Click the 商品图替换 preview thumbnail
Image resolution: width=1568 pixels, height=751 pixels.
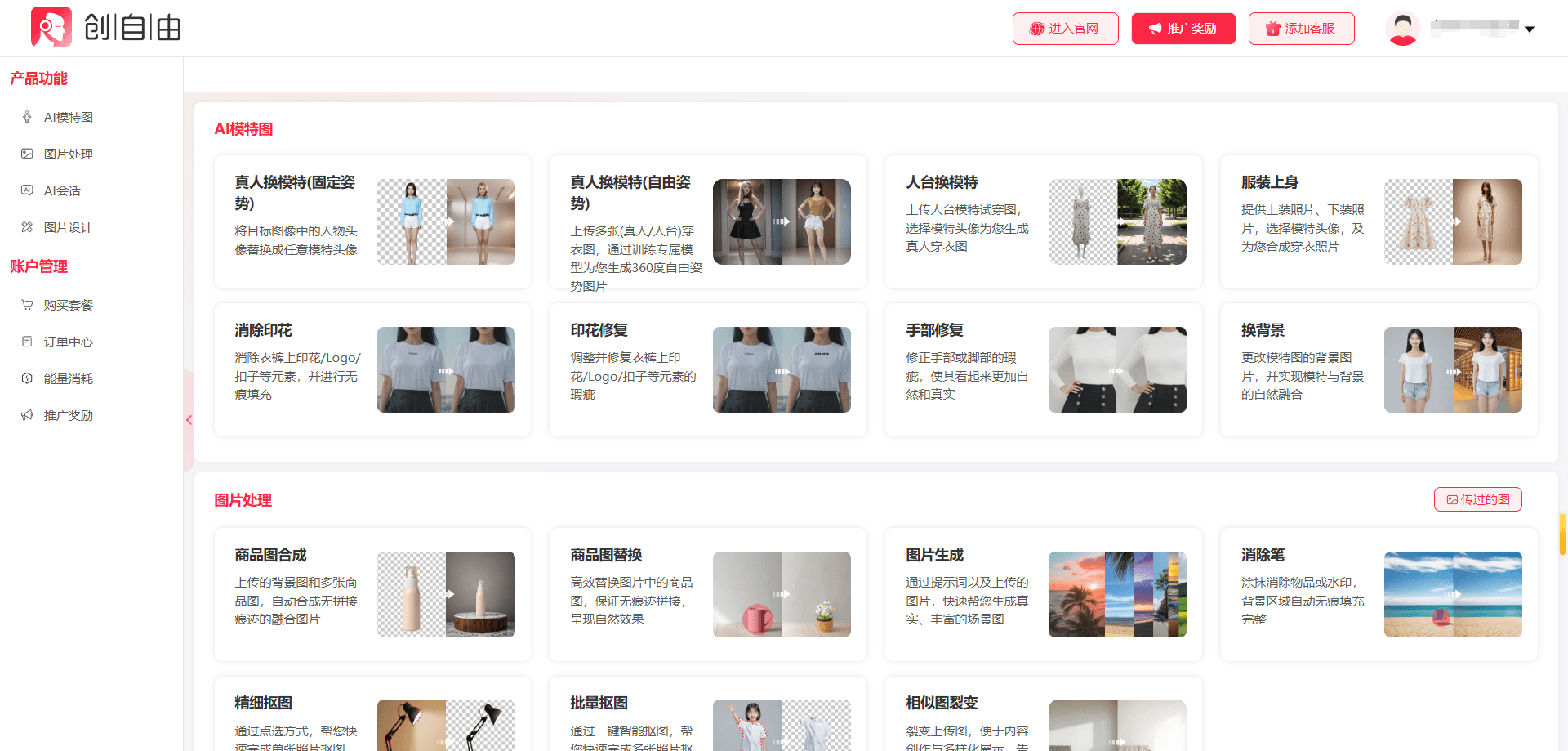pos(782,594)
